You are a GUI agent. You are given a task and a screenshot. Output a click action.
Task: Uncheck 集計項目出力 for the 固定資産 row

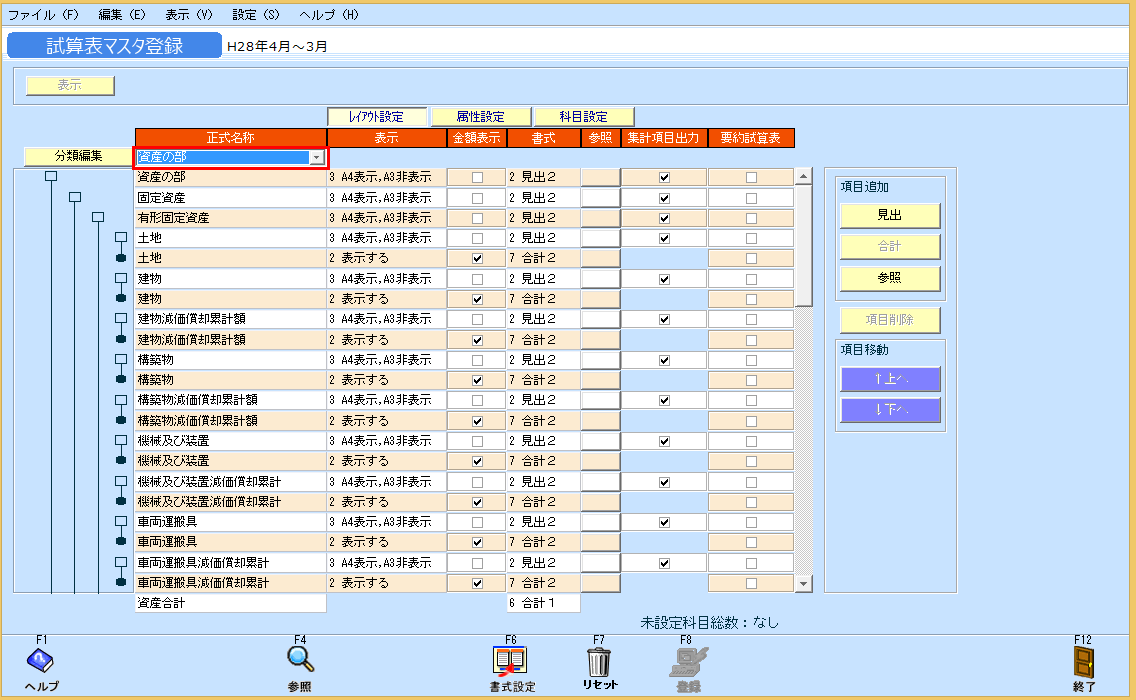click(x=663, y=197)
